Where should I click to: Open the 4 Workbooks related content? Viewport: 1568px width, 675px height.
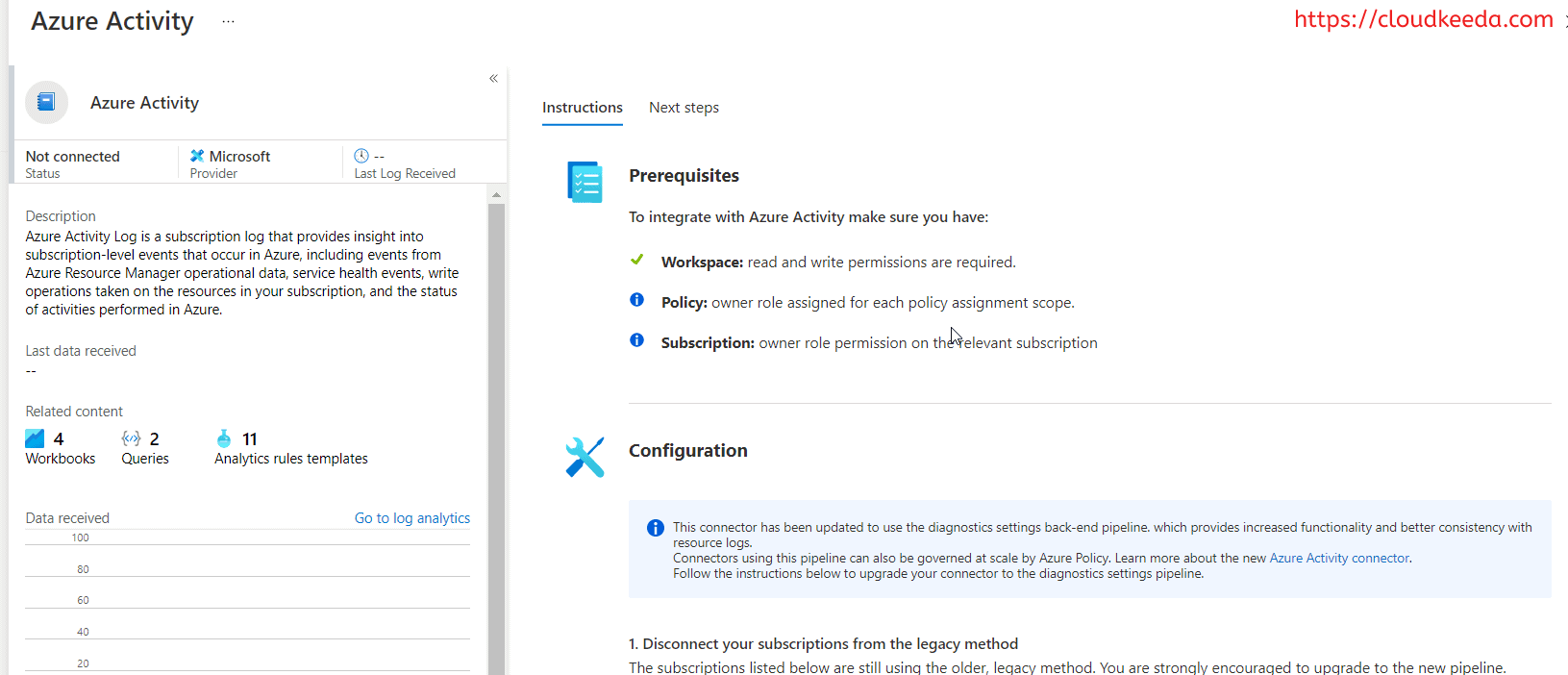(x=61, y=448)
